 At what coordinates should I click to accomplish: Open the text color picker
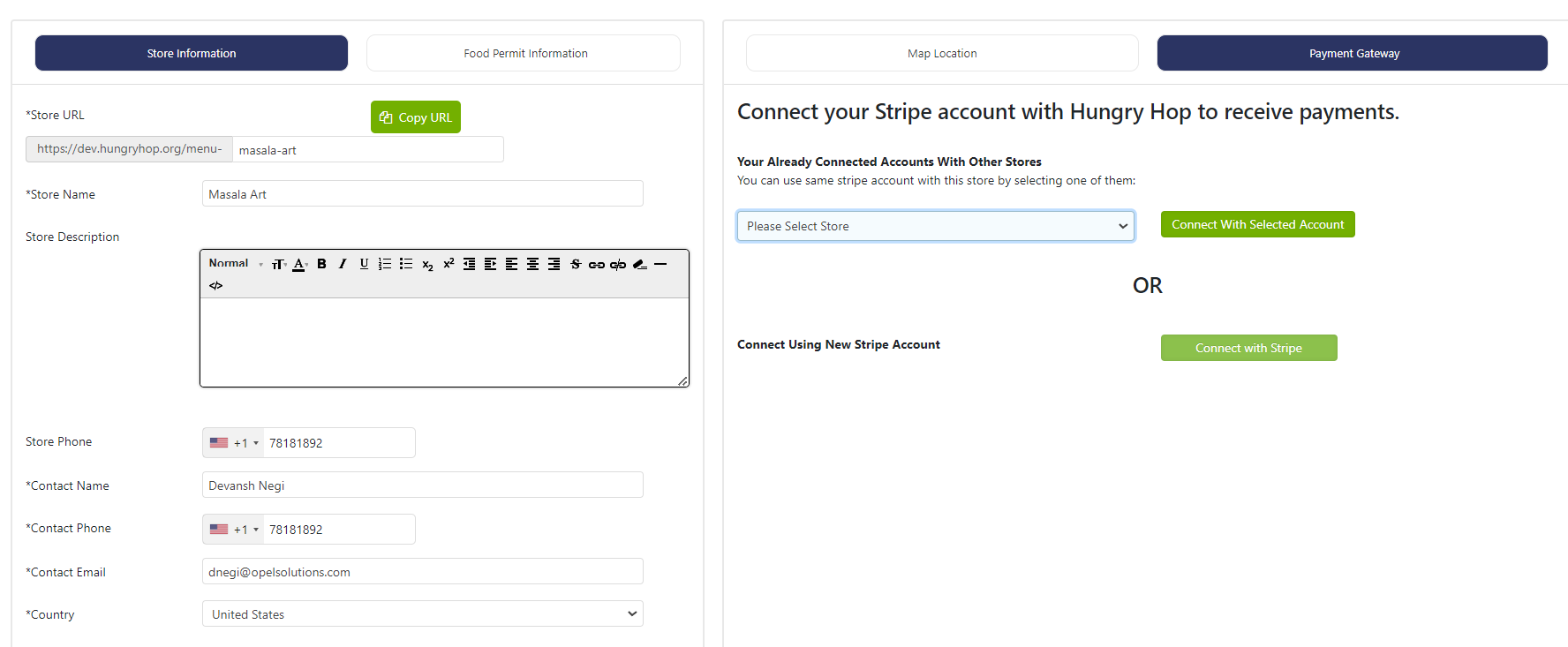[299, 264]
